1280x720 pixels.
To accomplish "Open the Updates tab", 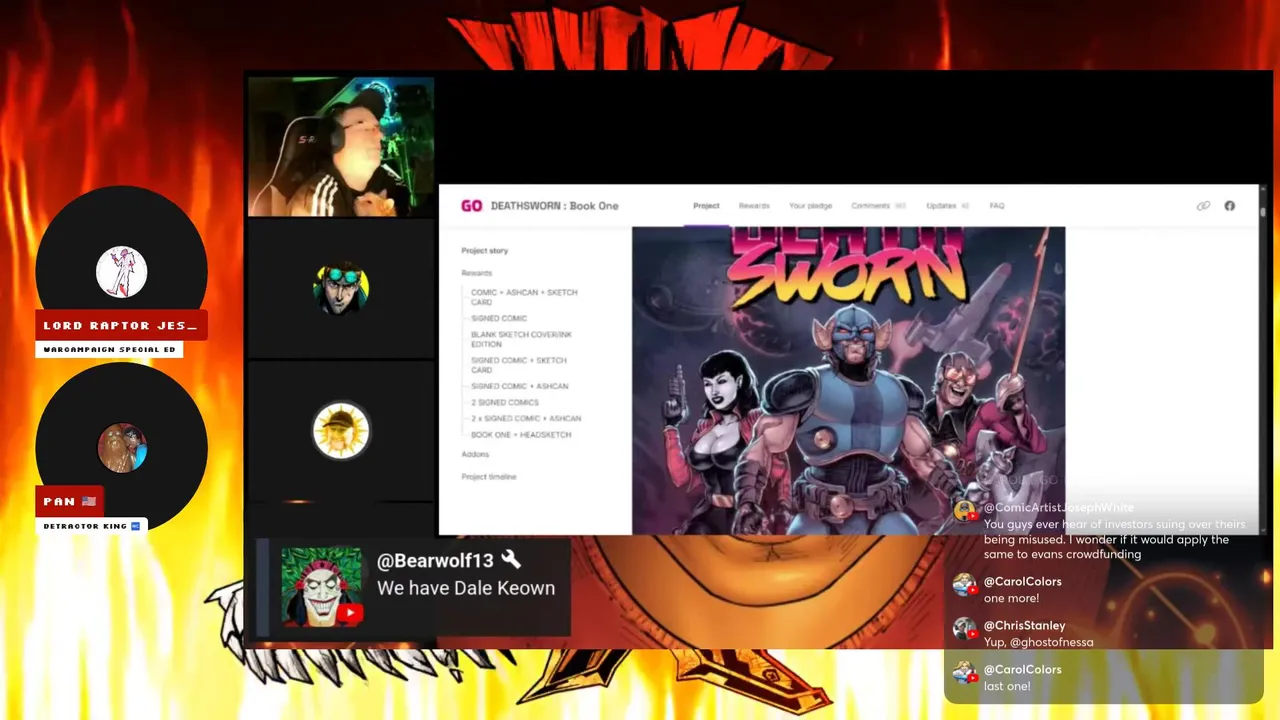I will (x=947, y=206).
